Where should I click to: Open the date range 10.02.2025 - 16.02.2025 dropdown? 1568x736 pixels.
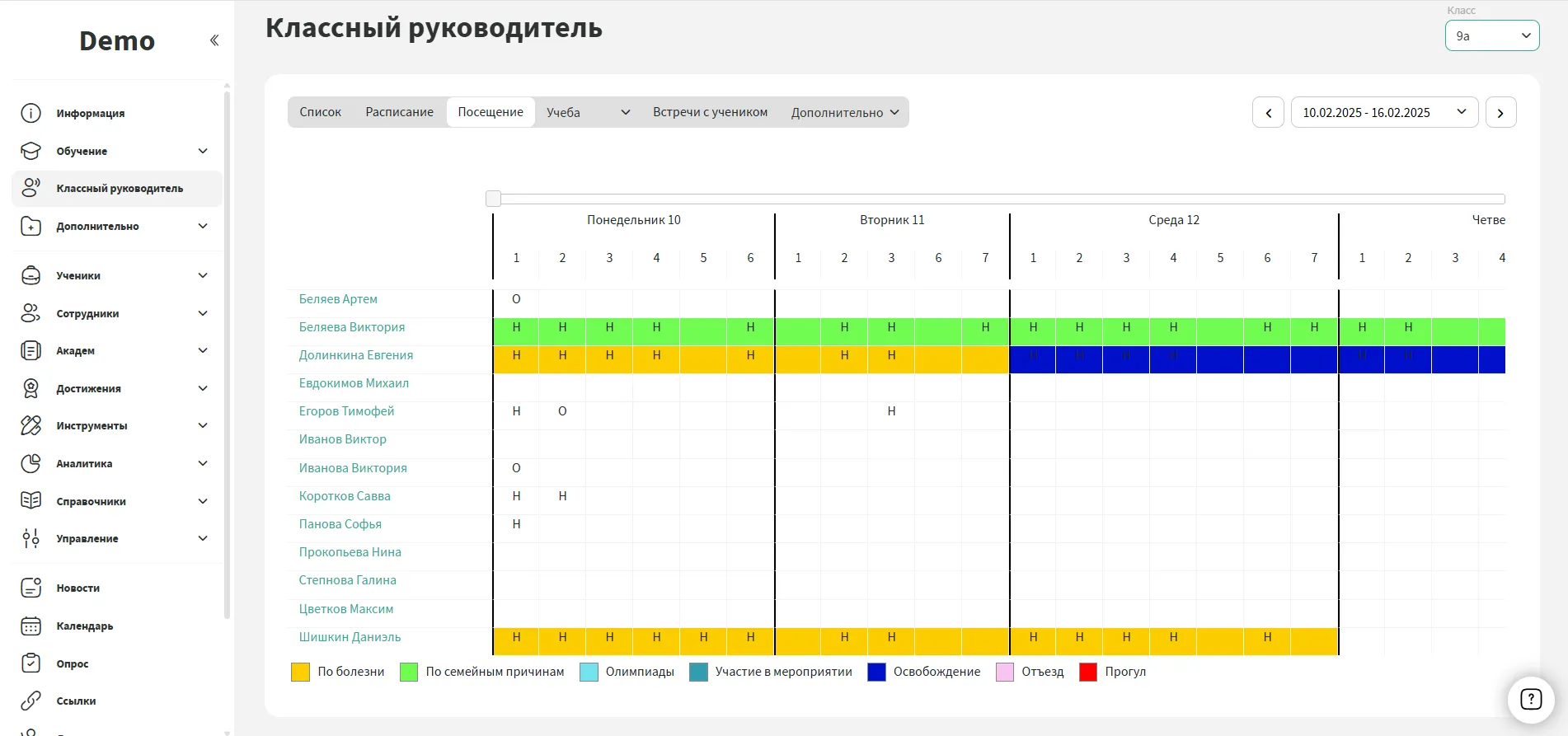(1383, 112)
